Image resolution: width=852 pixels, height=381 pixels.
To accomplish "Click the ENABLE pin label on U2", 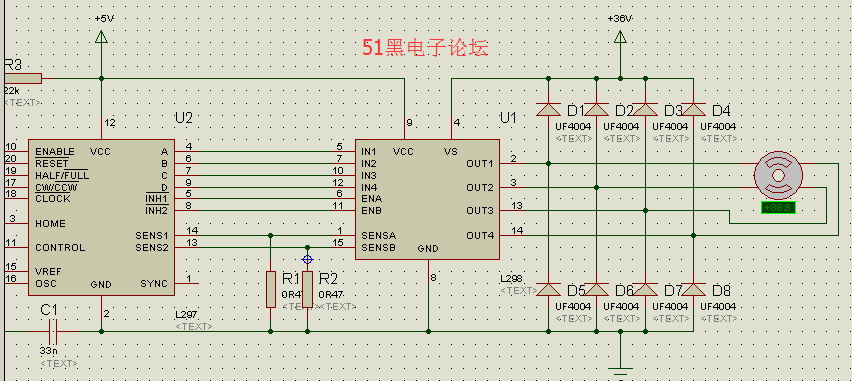I will coord(55,152).
